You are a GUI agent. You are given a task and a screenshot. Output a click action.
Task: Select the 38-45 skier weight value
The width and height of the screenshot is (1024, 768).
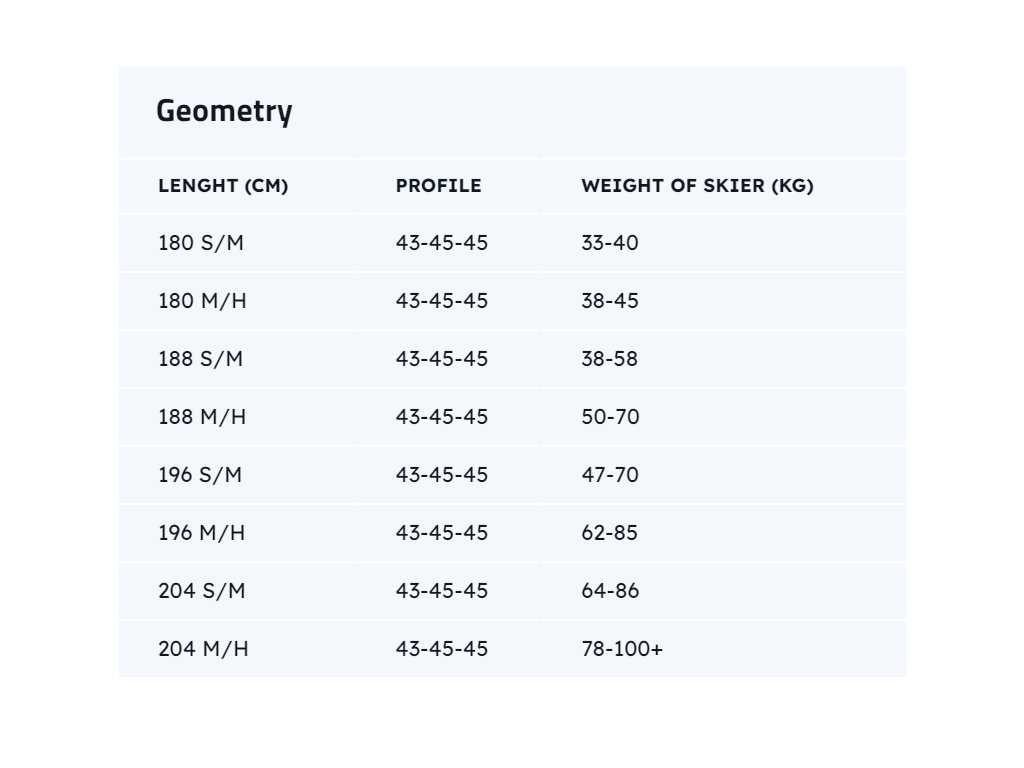[x=609, y=301]
